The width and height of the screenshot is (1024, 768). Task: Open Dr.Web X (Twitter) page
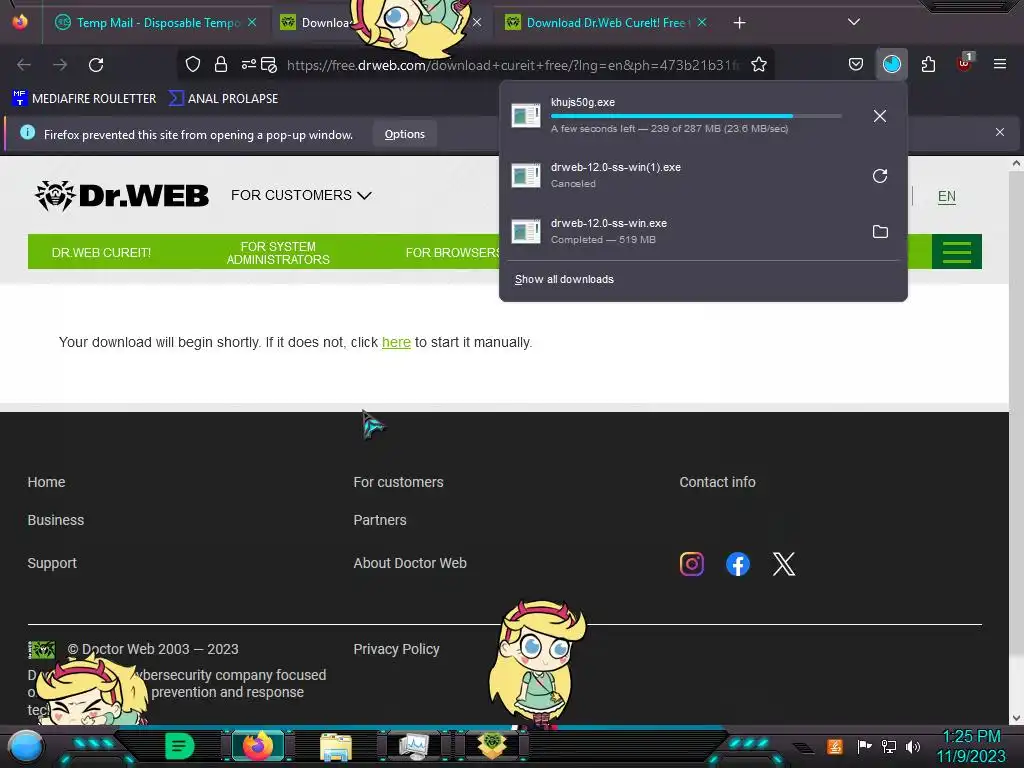click(x=784, y=564)
